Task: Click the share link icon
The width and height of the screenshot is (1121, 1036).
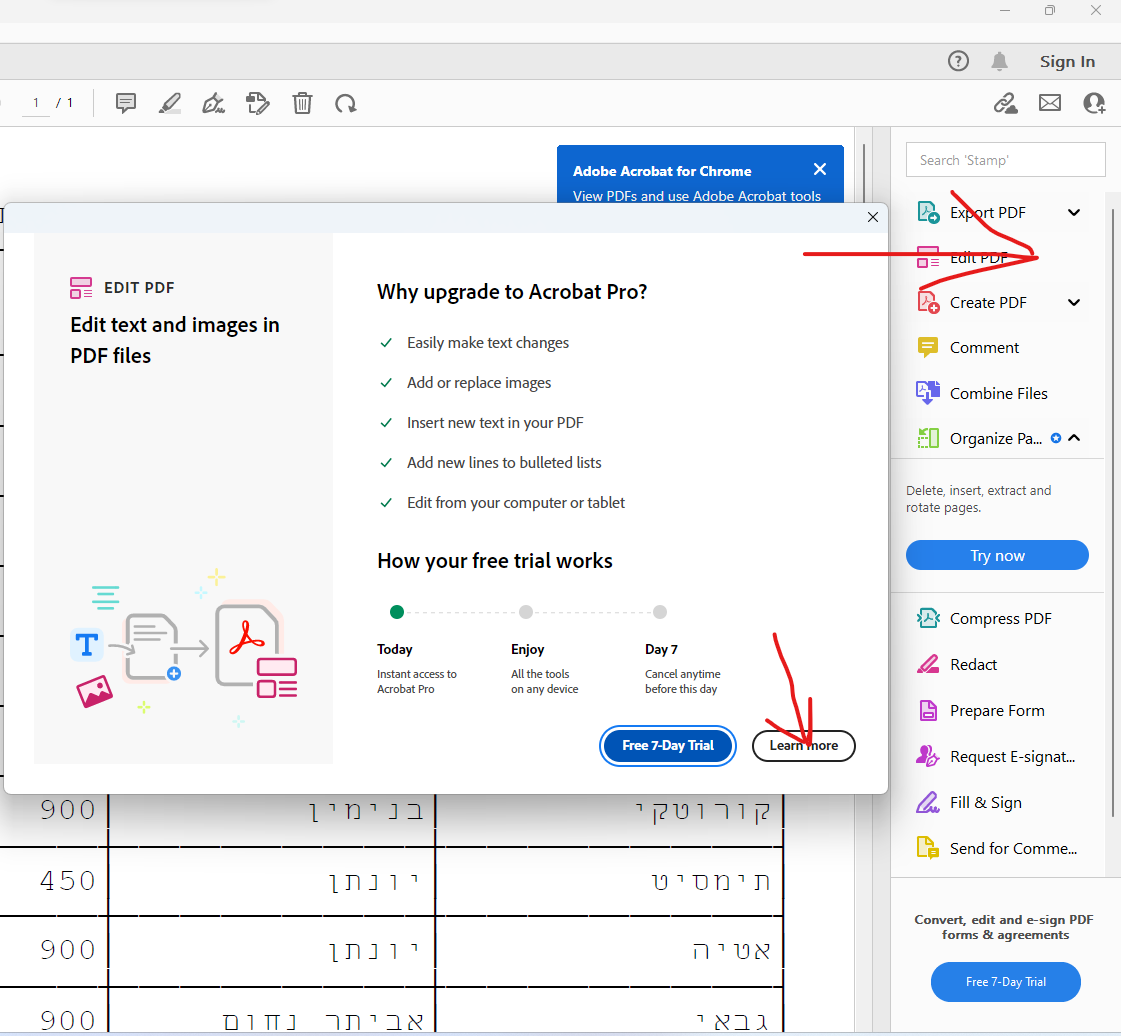Action: (x=1005, y=104)
